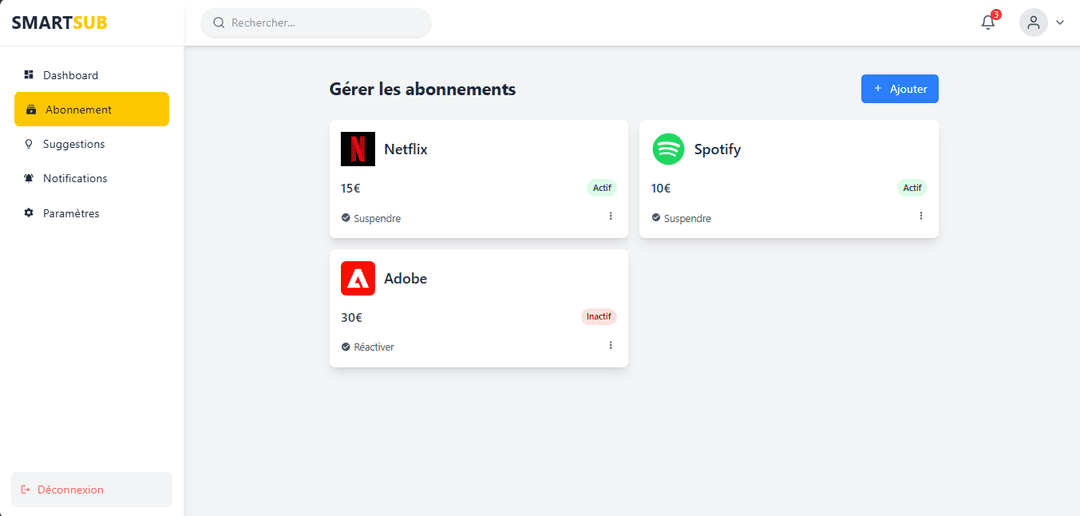Suspend the Netflix subscription

[x=371, y=218]
